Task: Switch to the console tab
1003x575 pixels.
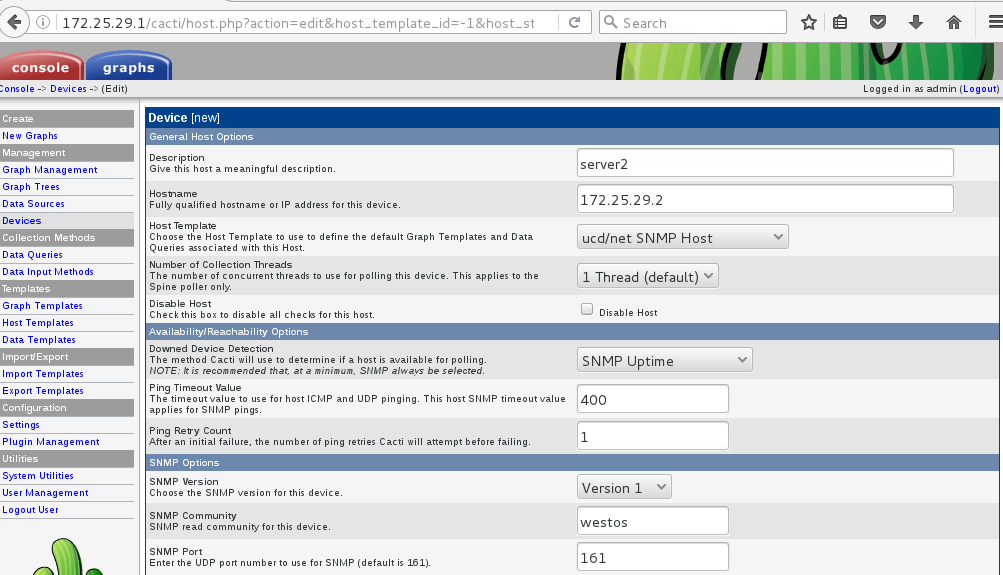Action: [41, 67]
